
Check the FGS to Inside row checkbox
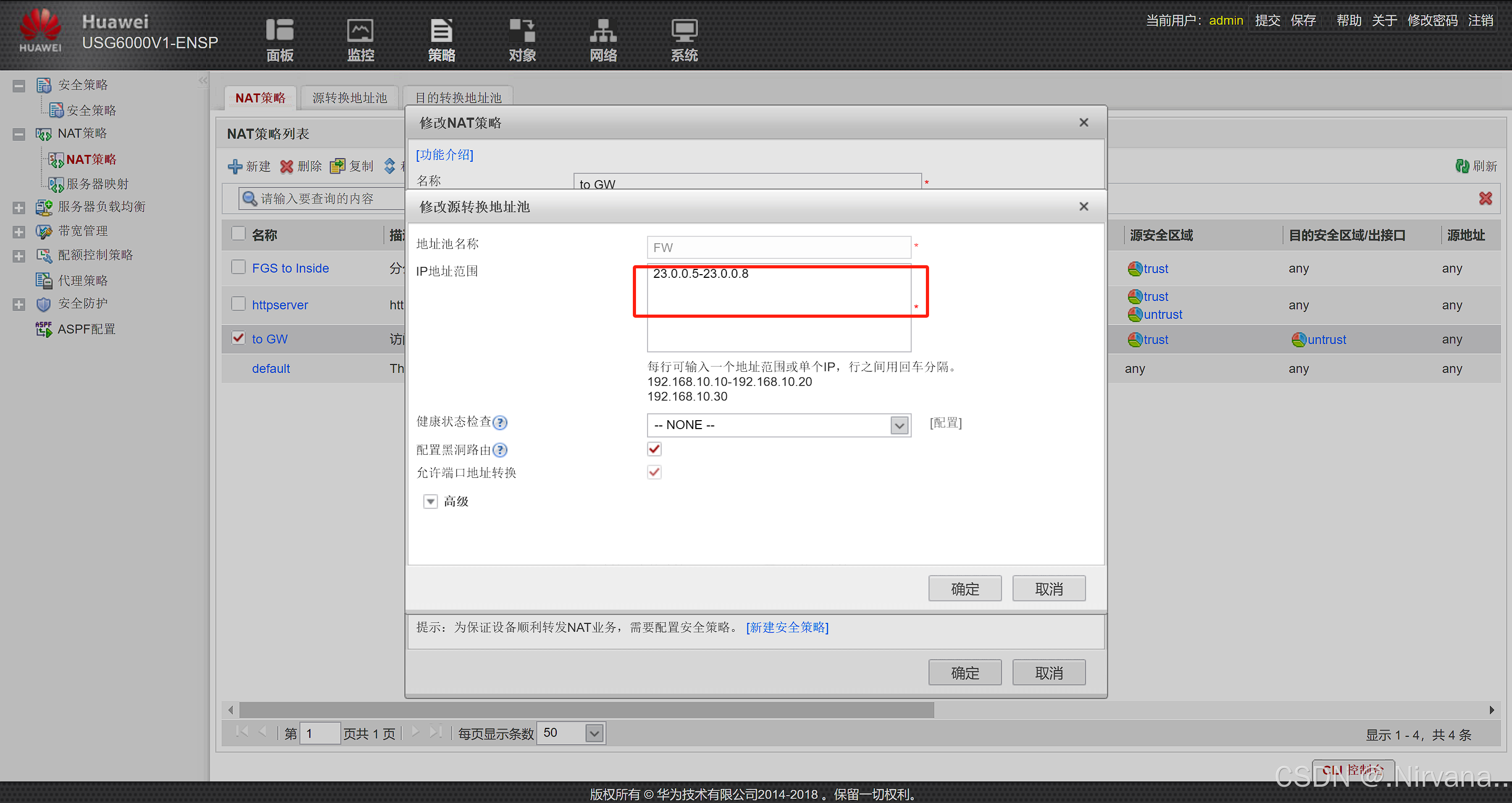238,267
